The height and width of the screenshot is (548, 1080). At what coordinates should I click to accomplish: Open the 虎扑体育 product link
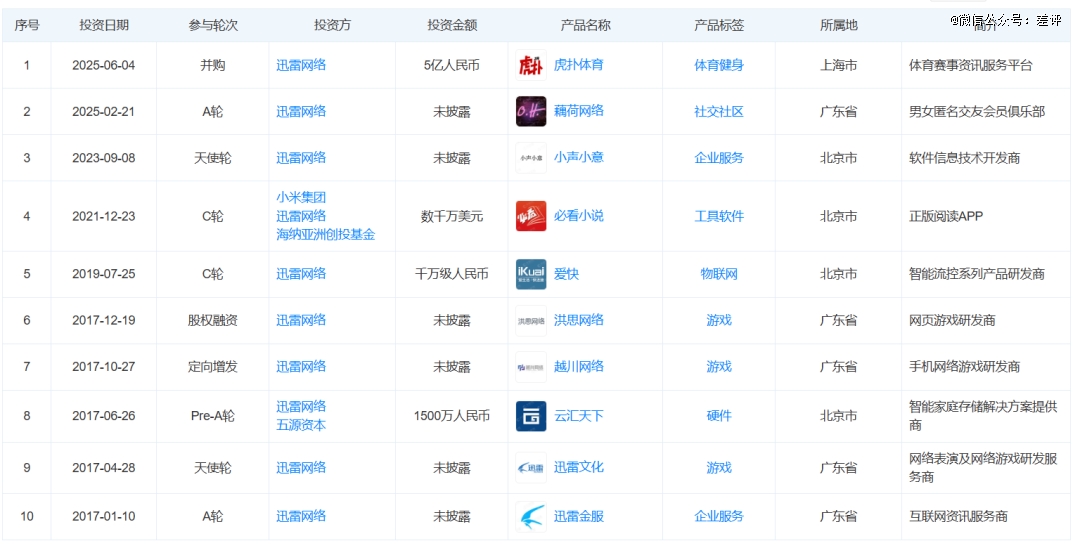point(578,65)
